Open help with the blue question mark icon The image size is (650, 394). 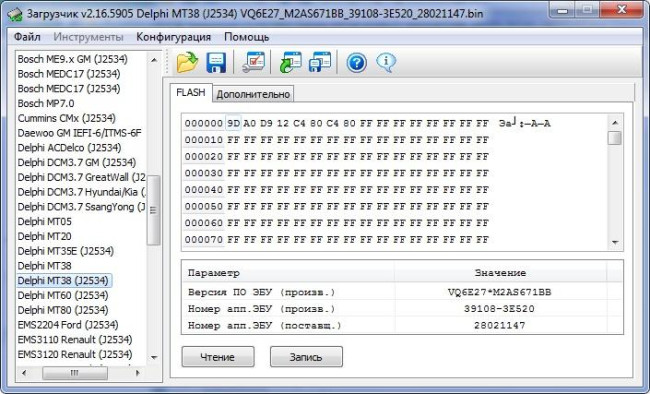[x=357, y=63]
